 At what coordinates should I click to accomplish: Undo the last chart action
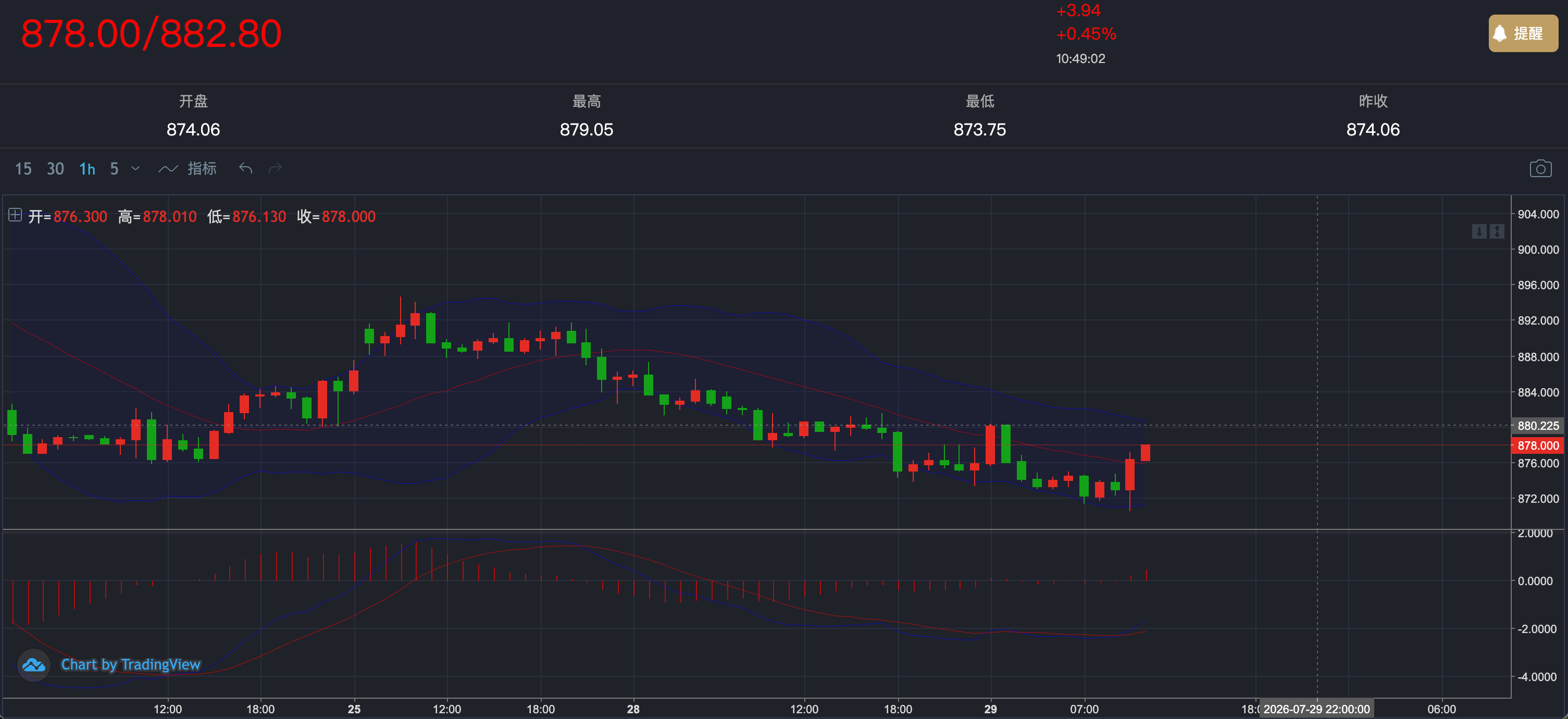point(245,168)
